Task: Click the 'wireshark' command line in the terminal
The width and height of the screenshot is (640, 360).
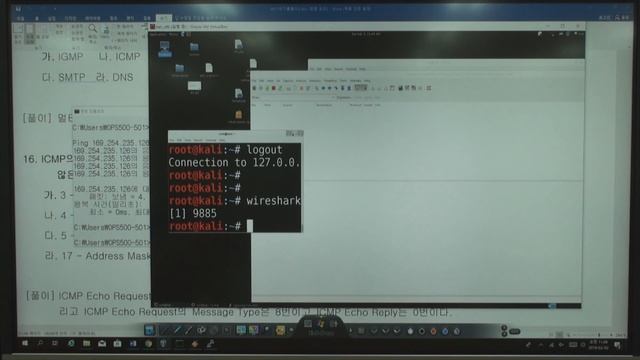Action: (235, 200)
